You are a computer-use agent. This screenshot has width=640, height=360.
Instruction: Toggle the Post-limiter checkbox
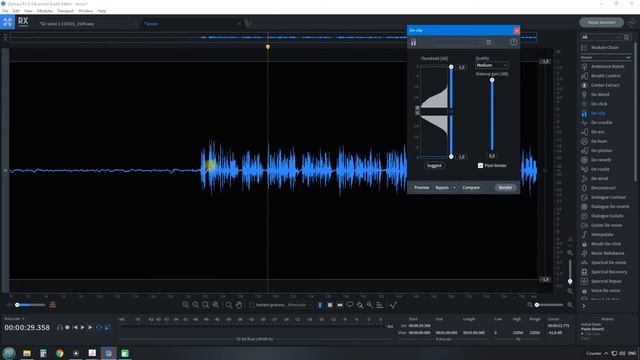[480, 166]
